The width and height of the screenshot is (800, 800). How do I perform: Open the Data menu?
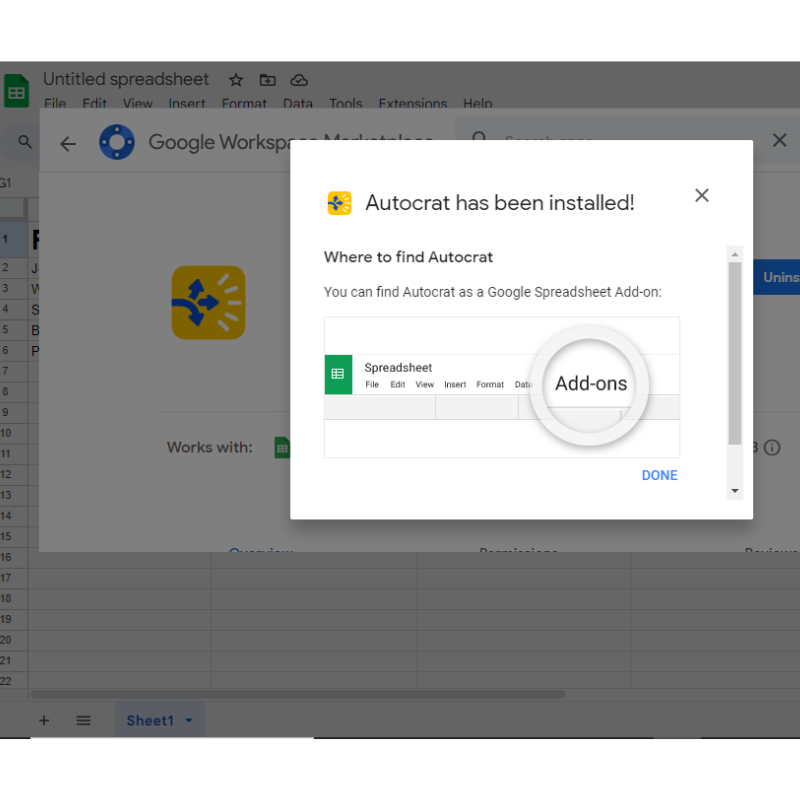298,103
